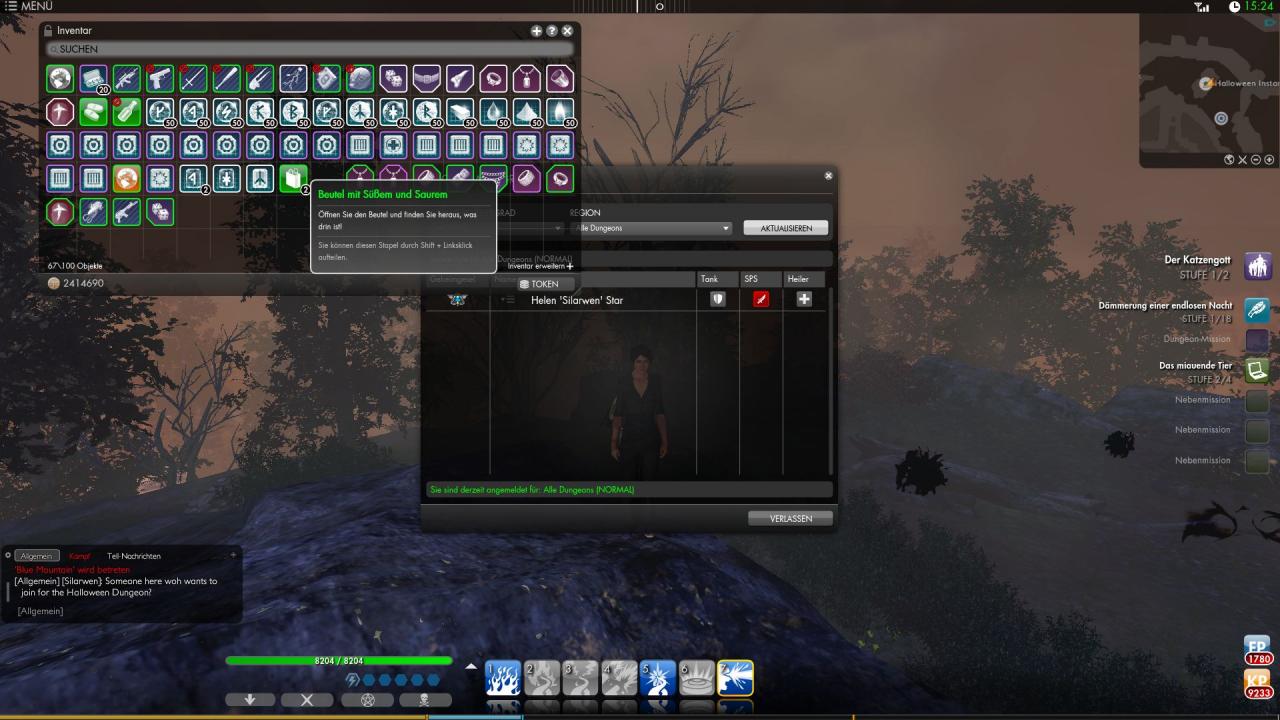Screen dimensions: 1280x720
Task: Click the green health bar 8204 / 8204
Action: (338, 661)
